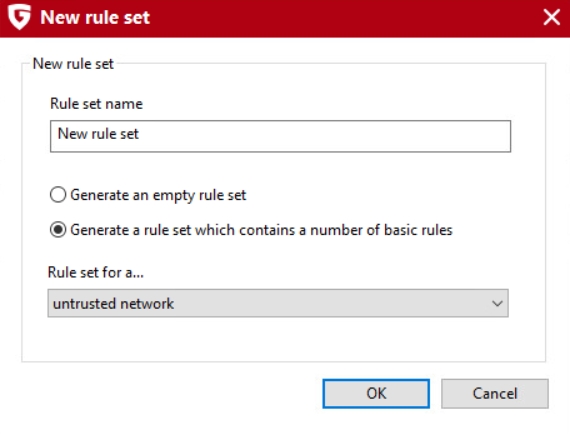This screenshot has width=570, height=434.
Task: Click into the Rule set name field
Action: pos(280,136)
